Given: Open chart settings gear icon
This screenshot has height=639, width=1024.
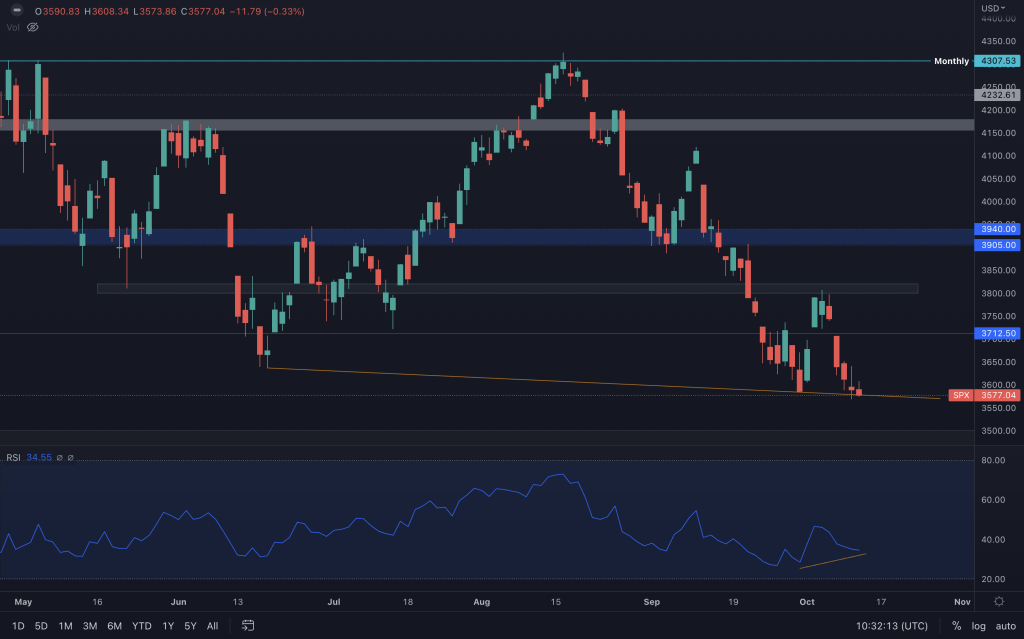Looking at the screenshot, I should (x=998, y=602).
